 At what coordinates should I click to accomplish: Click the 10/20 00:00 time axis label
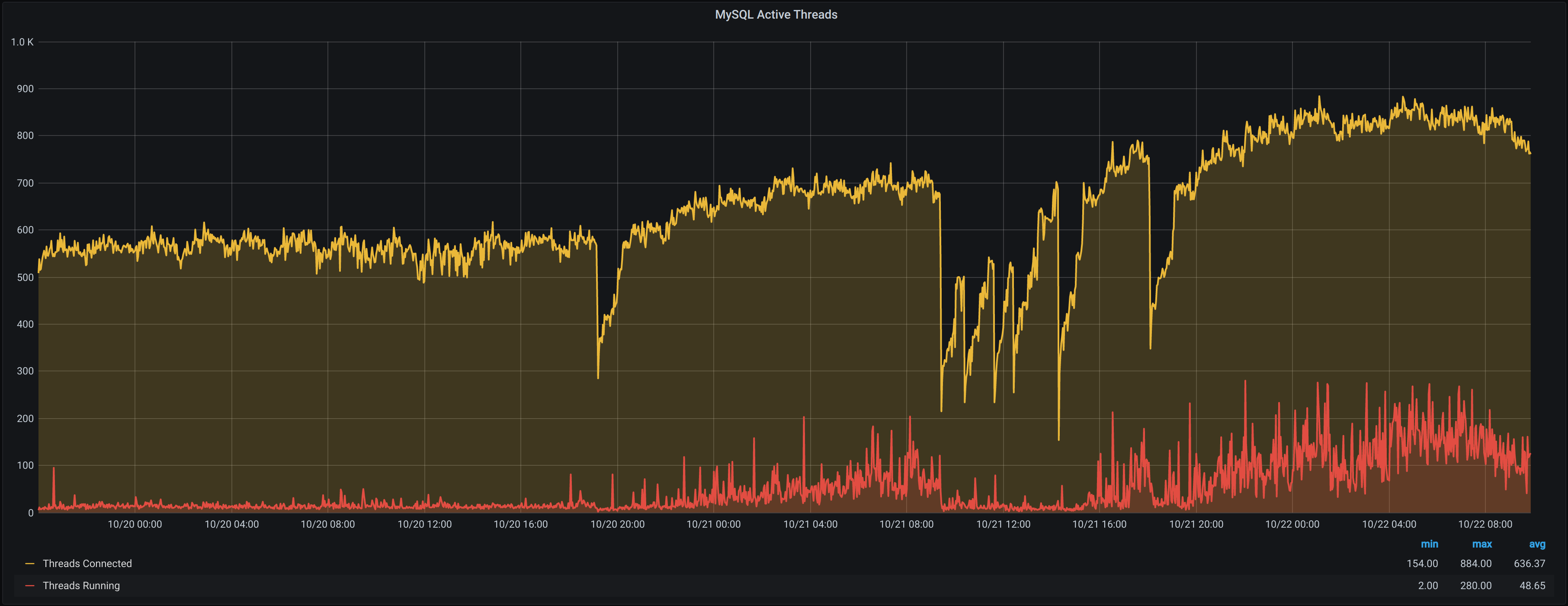(135, 524)
